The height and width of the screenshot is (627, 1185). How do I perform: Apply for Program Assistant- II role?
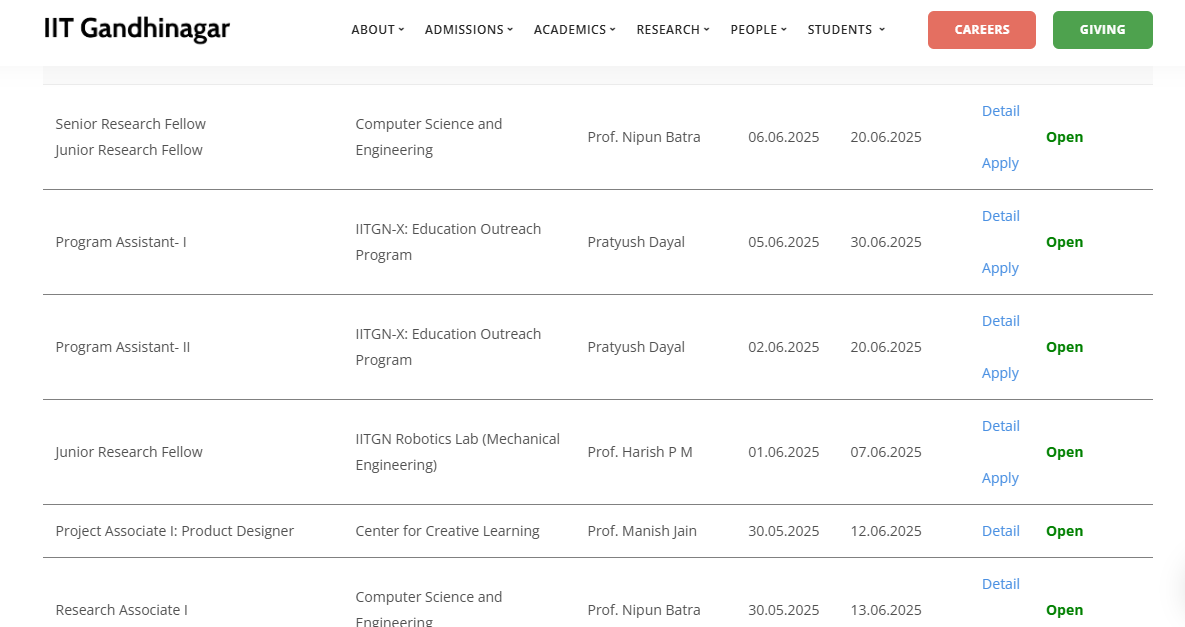click(x=1000, y=372)
